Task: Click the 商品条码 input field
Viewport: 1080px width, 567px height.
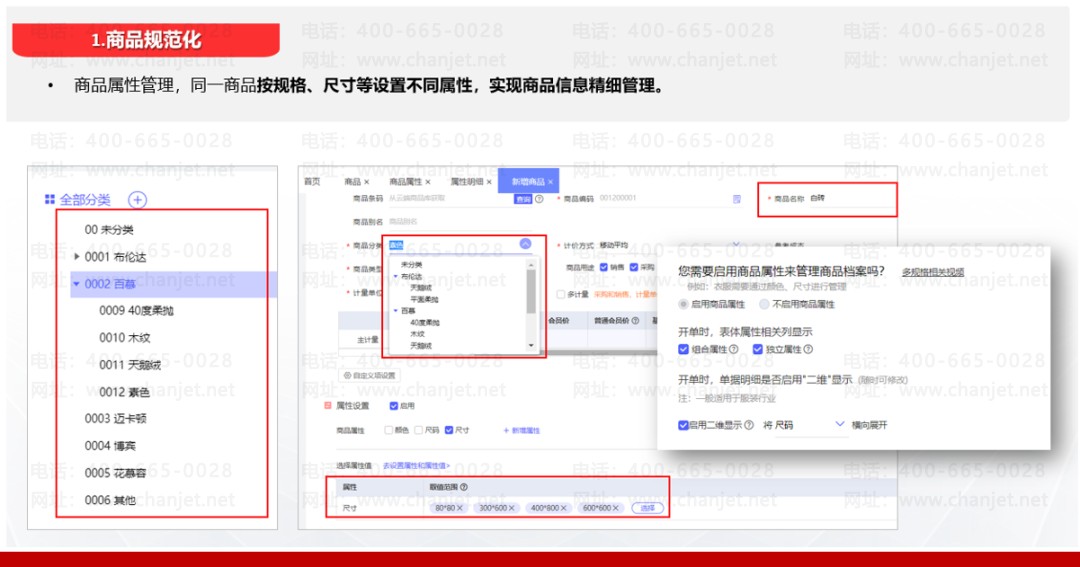Action: (450, 198)
